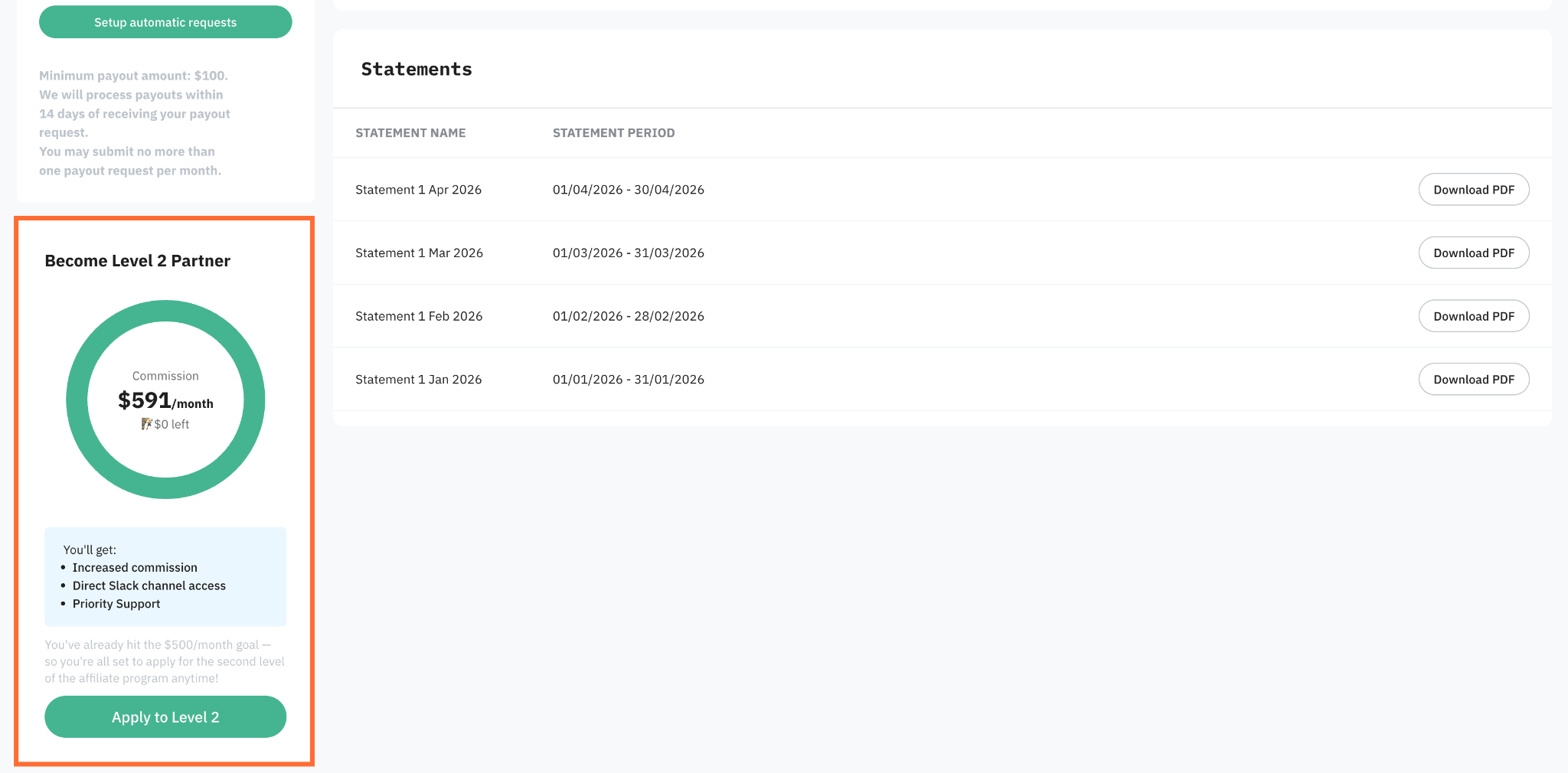
Task: Click the $500/month goal notice text
Action: 165,661
